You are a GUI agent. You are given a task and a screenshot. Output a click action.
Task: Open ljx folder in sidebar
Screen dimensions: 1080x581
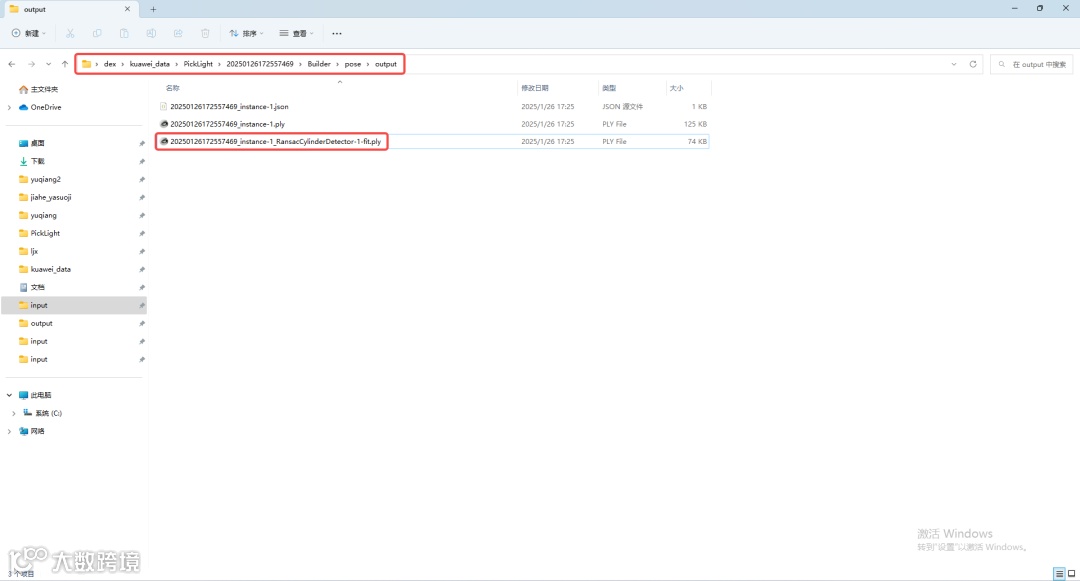tap(34, 251)
